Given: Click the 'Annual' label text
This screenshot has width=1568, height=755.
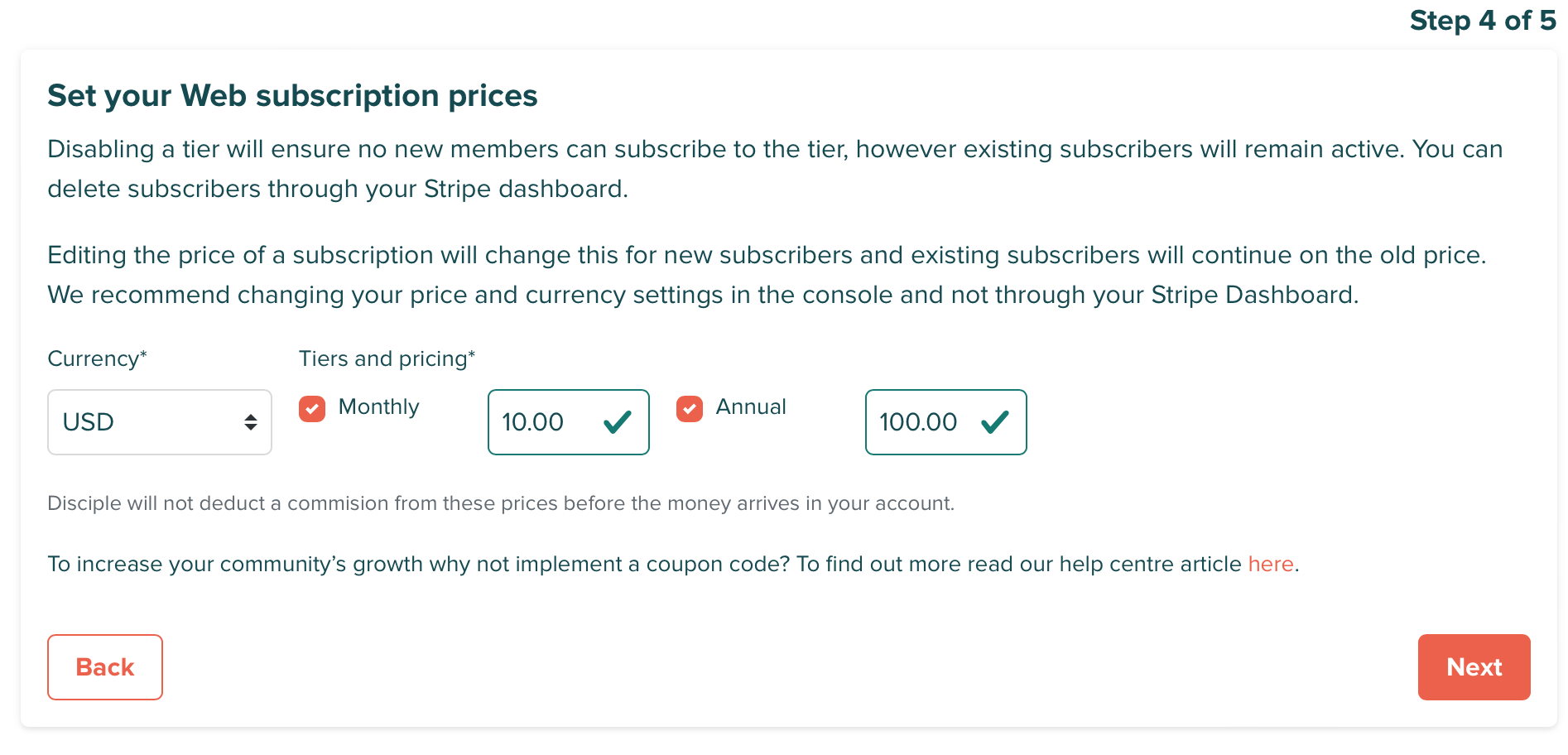Looking at the screenshot, I should coord(751,406).
